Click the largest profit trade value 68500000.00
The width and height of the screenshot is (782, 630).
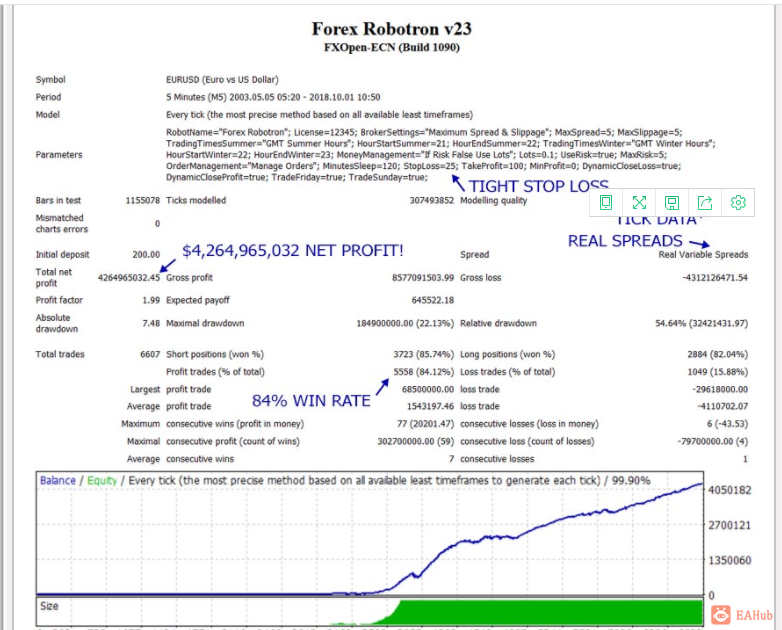pos(428,389)
